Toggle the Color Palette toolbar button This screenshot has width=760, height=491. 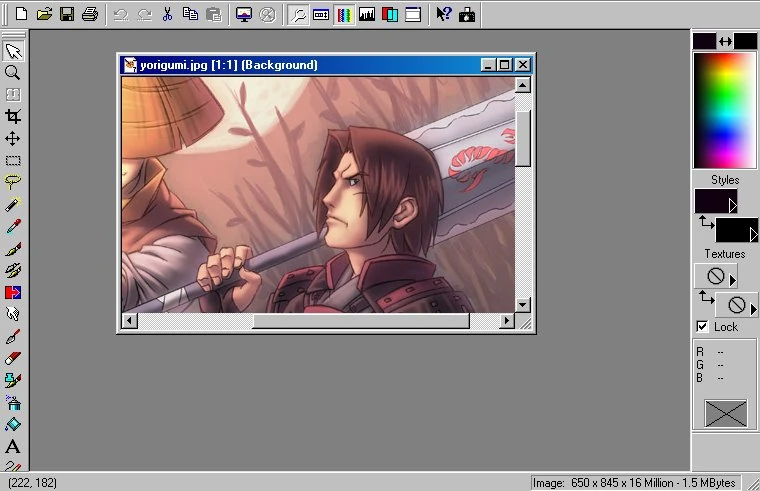click(x=344, y=14)
